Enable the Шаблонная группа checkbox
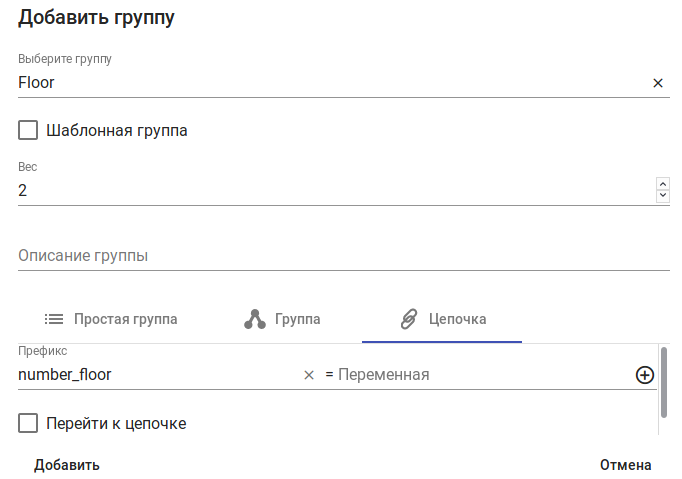Image resolution: width=682 pixels, height=479 pixels. coord(28,130)
